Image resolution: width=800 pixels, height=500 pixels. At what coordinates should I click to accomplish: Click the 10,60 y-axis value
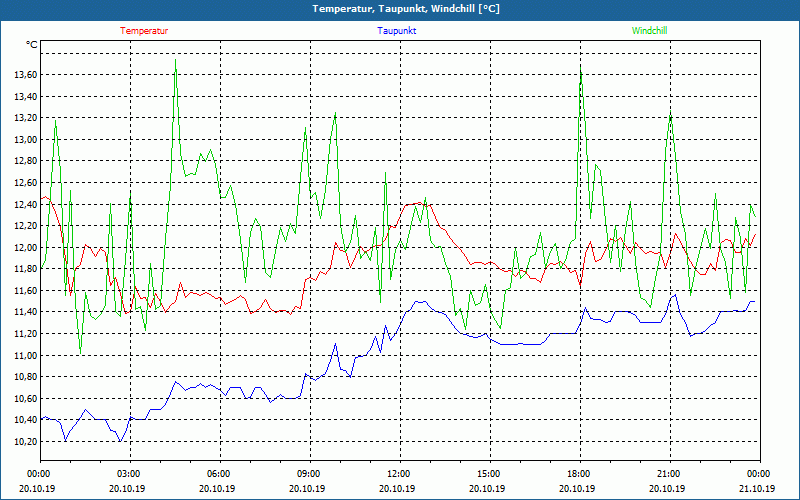coord(26,398)
